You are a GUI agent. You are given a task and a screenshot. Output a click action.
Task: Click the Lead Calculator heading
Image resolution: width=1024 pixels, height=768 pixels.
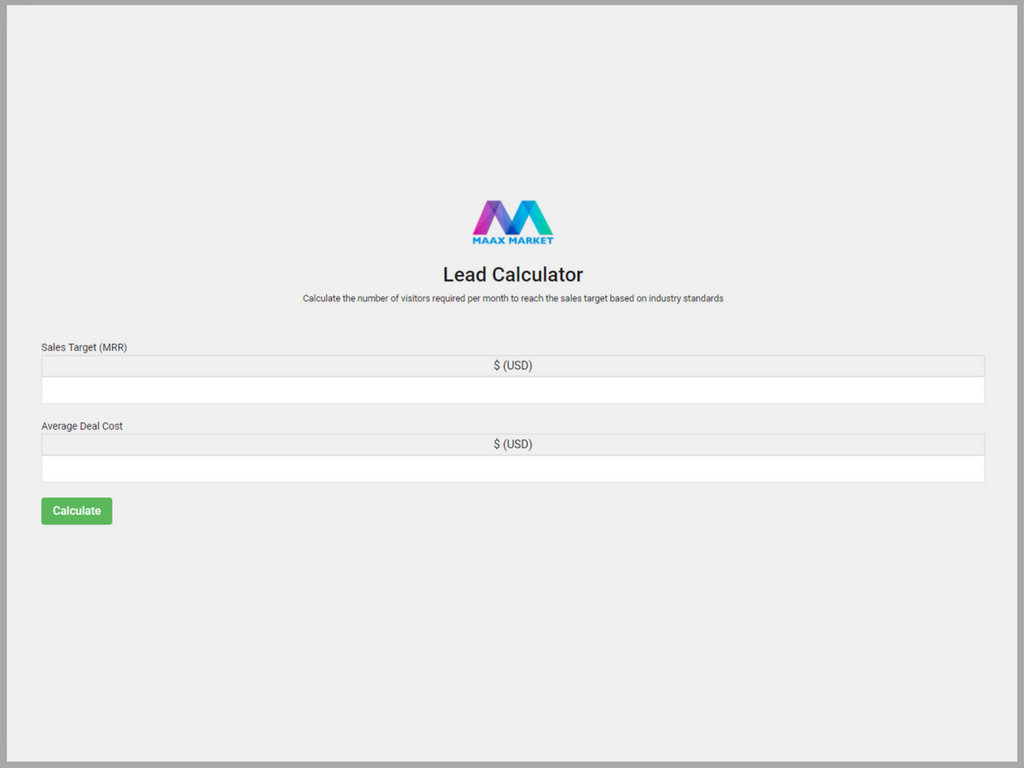(512, 274)
